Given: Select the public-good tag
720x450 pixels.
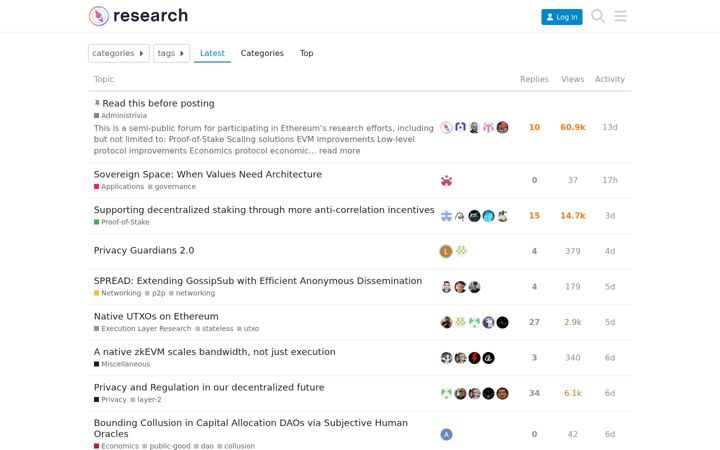Looking at the screenshot, I should [166, 446].
